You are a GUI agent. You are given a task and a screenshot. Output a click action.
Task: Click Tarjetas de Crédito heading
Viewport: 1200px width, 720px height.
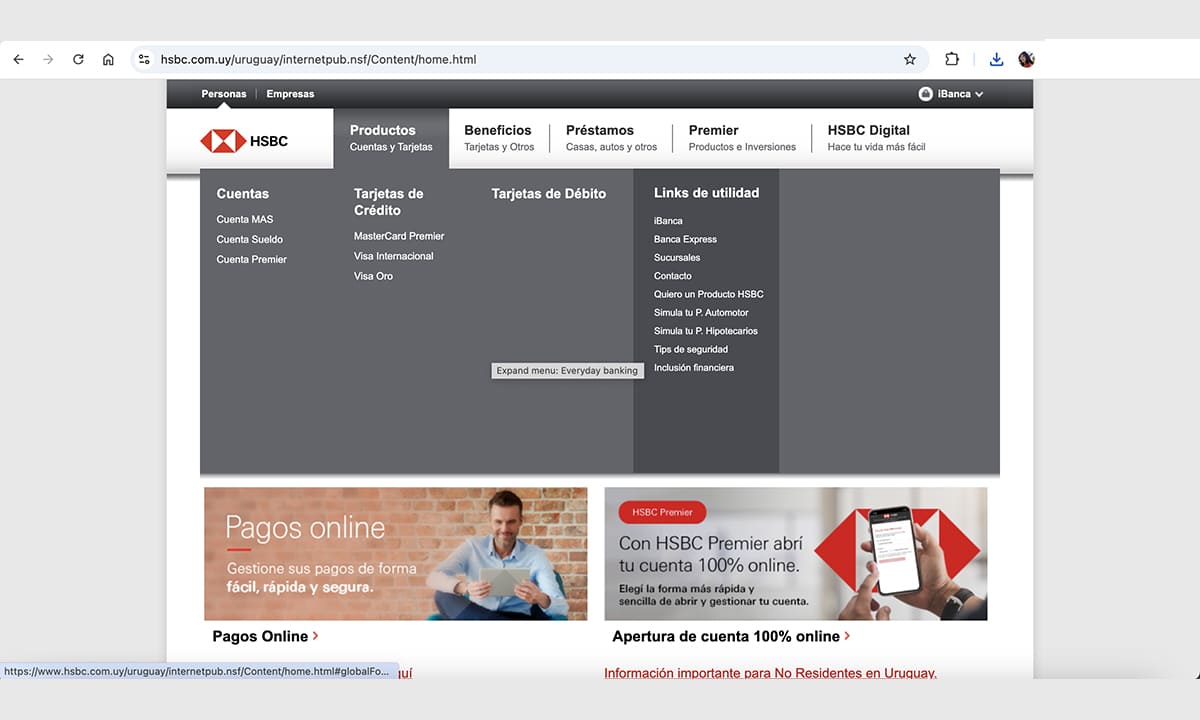[388, 202]
